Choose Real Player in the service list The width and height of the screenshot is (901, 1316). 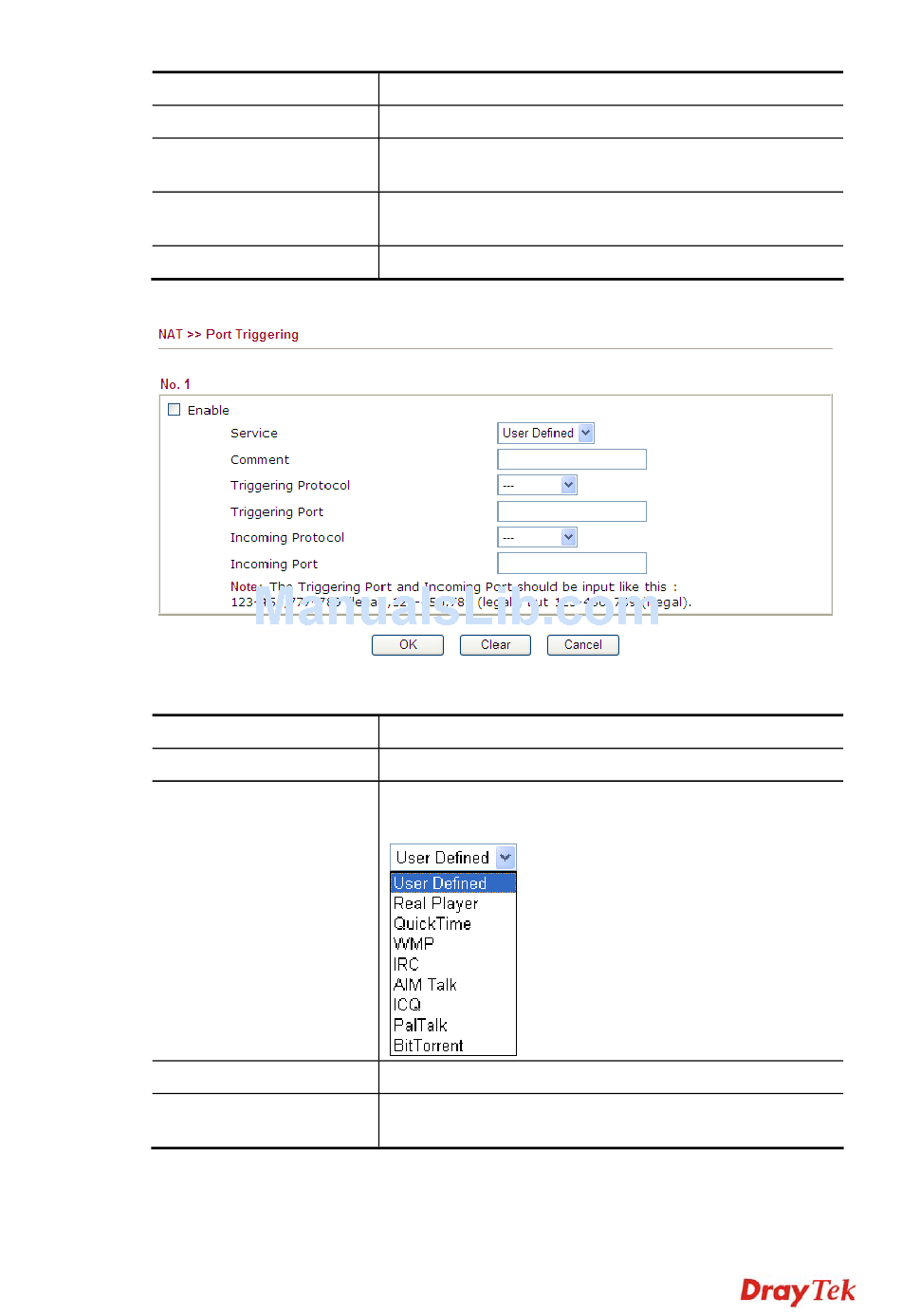pos(453,903)
